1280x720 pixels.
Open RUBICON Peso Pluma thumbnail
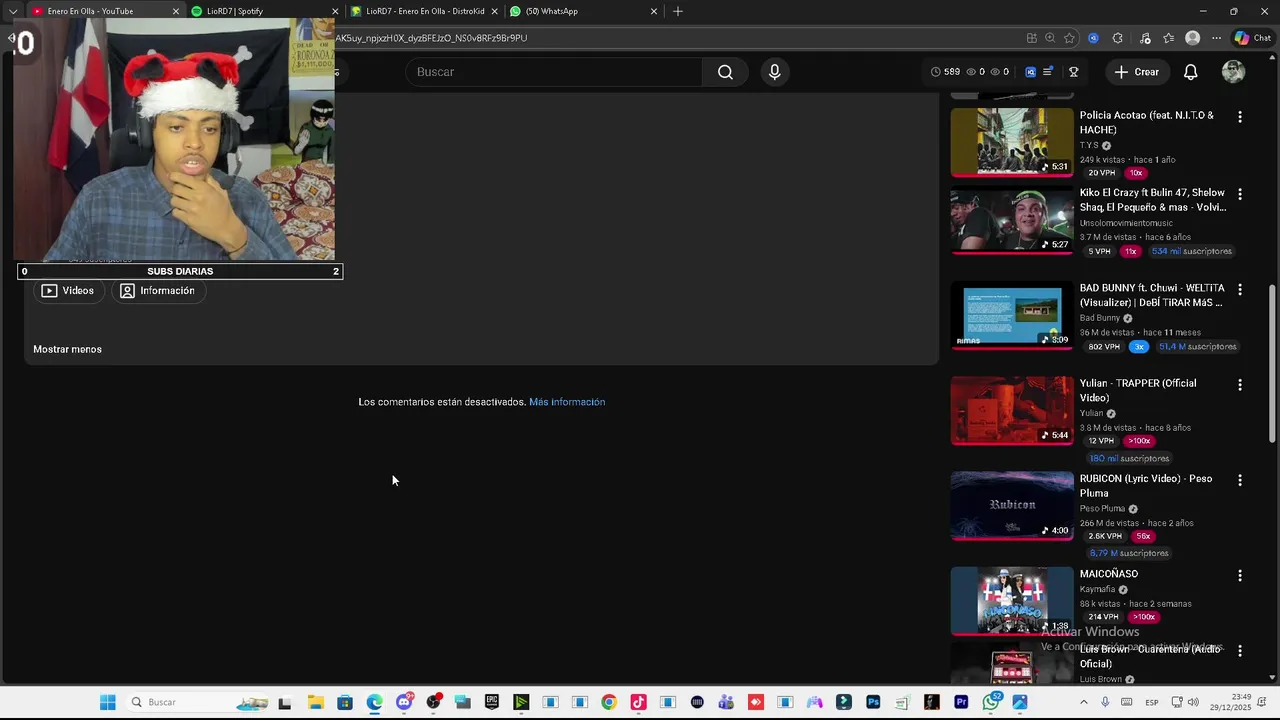pyautogui.click(x=1012, y=506)
